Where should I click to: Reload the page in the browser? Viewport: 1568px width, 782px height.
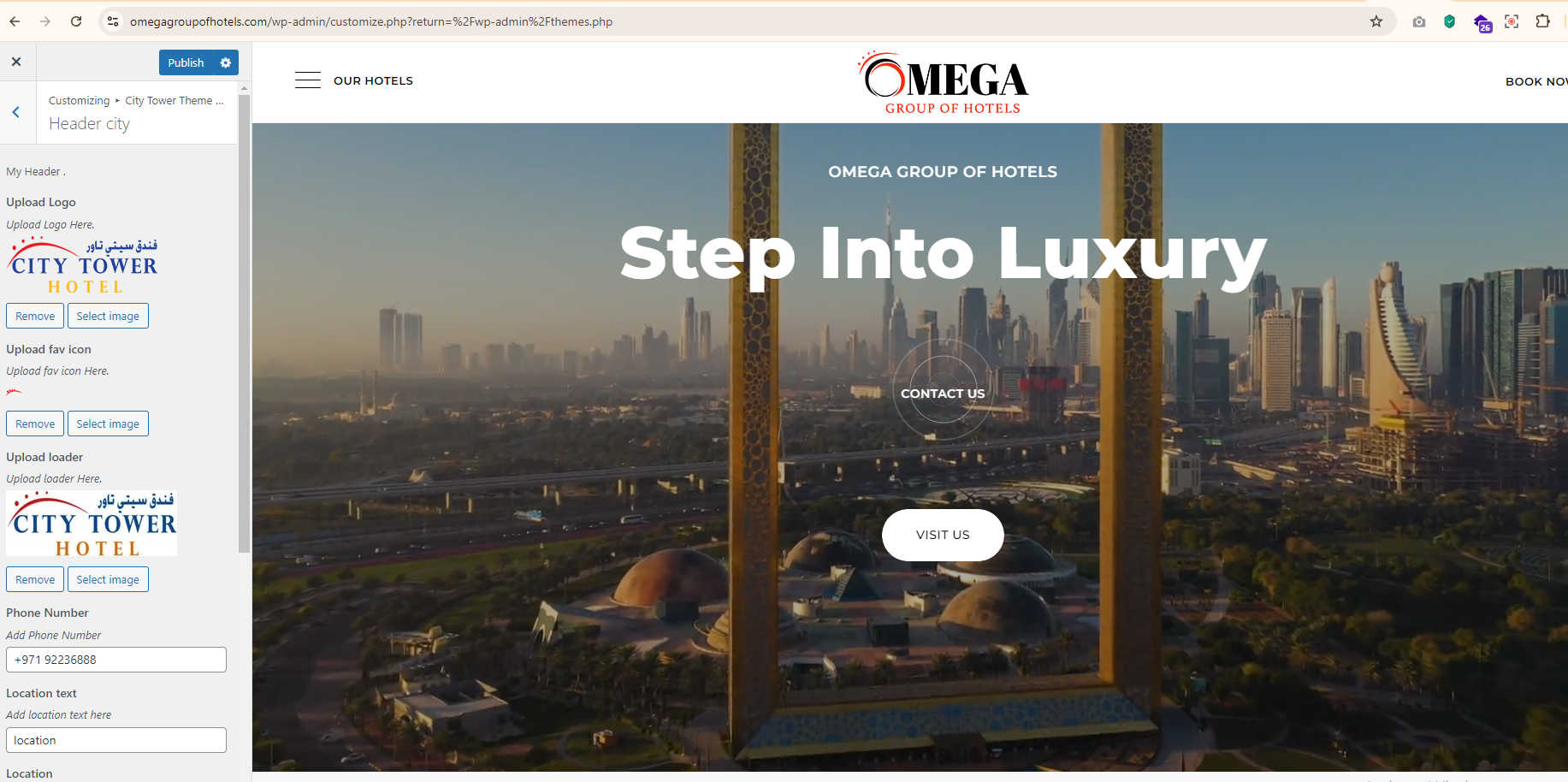[76, 21]
